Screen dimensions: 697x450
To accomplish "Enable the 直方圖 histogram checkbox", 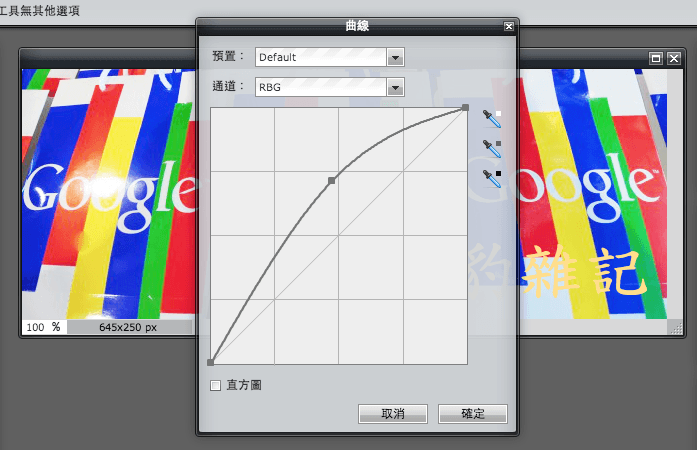I will pyautogui.click(x=215, y=385).
